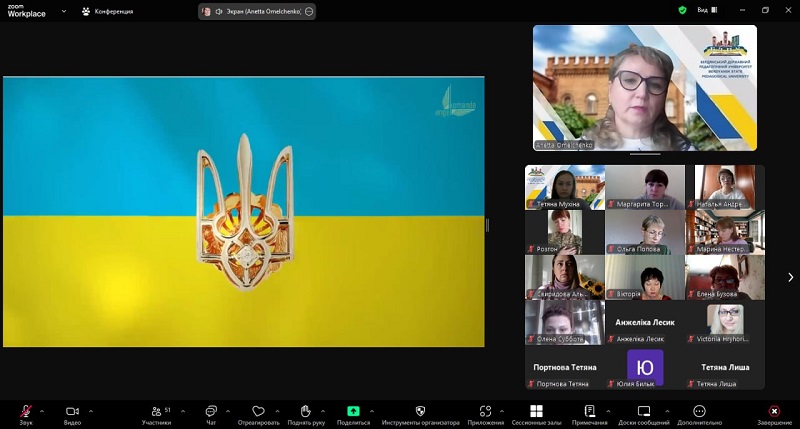Expand video options arrow beside Видео
Viewport: 800px width, 429px height.
click(x=91, y=411)
